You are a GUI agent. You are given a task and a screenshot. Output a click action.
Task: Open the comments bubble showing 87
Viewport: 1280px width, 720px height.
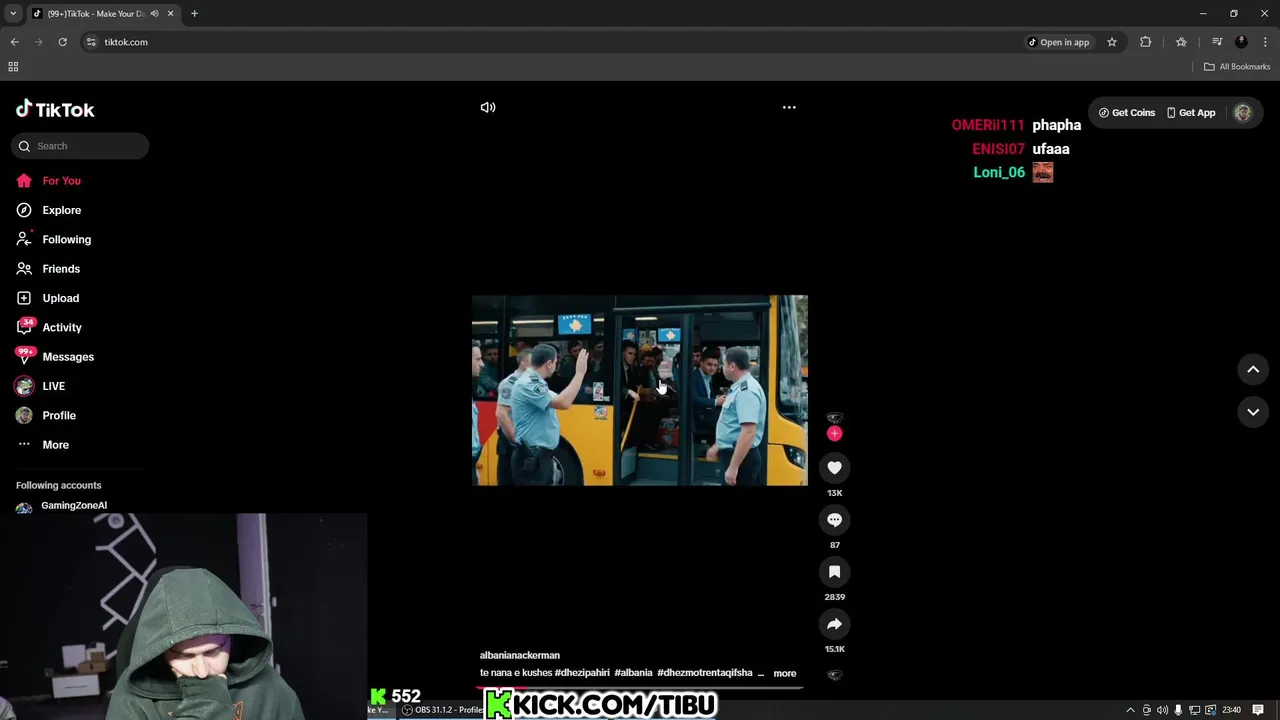click(834, 519)
